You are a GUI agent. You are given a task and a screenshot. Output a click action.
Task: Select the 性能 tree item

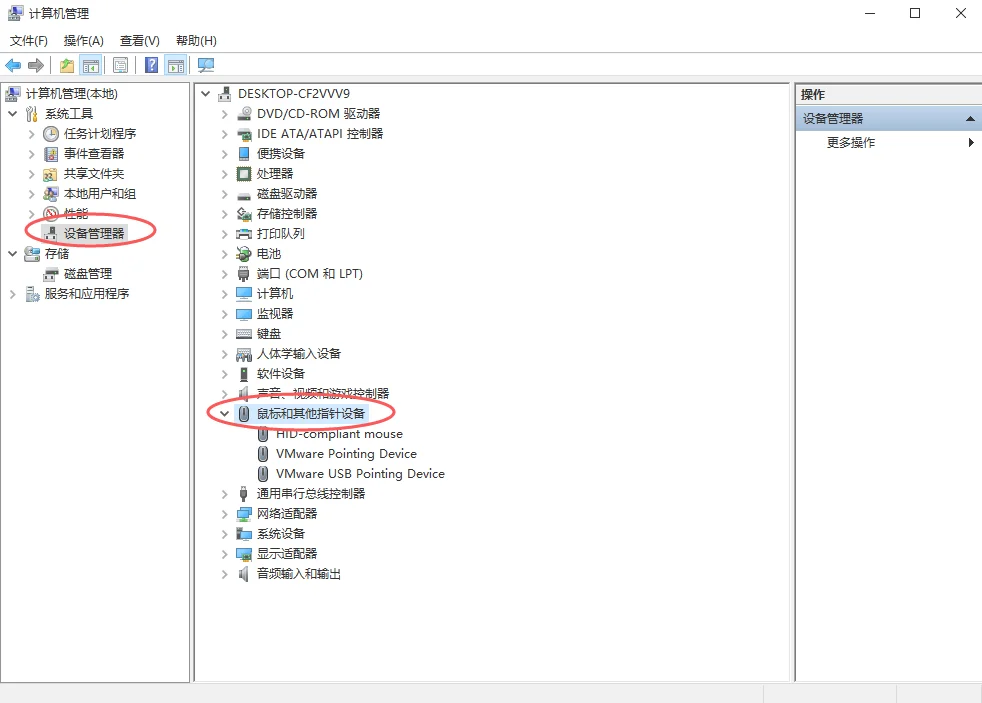[x=76, y=214]
